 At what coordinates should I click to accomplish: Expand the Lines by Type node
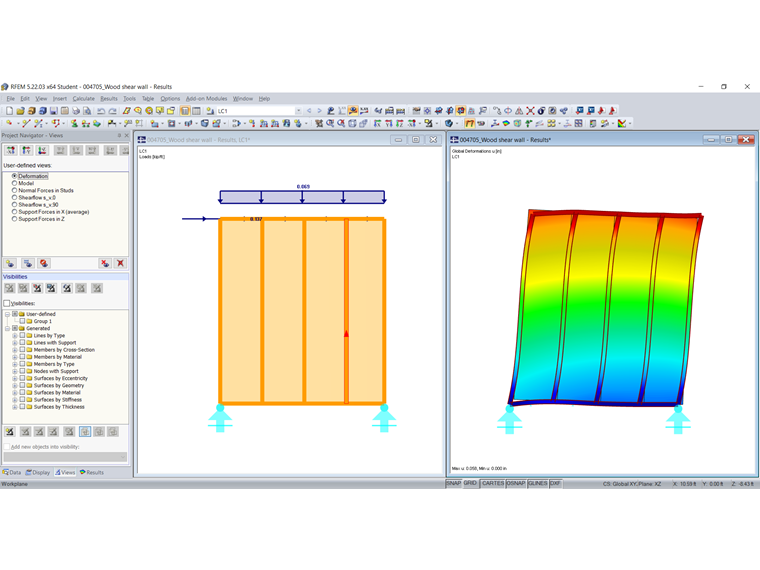(x=15, y=335)
